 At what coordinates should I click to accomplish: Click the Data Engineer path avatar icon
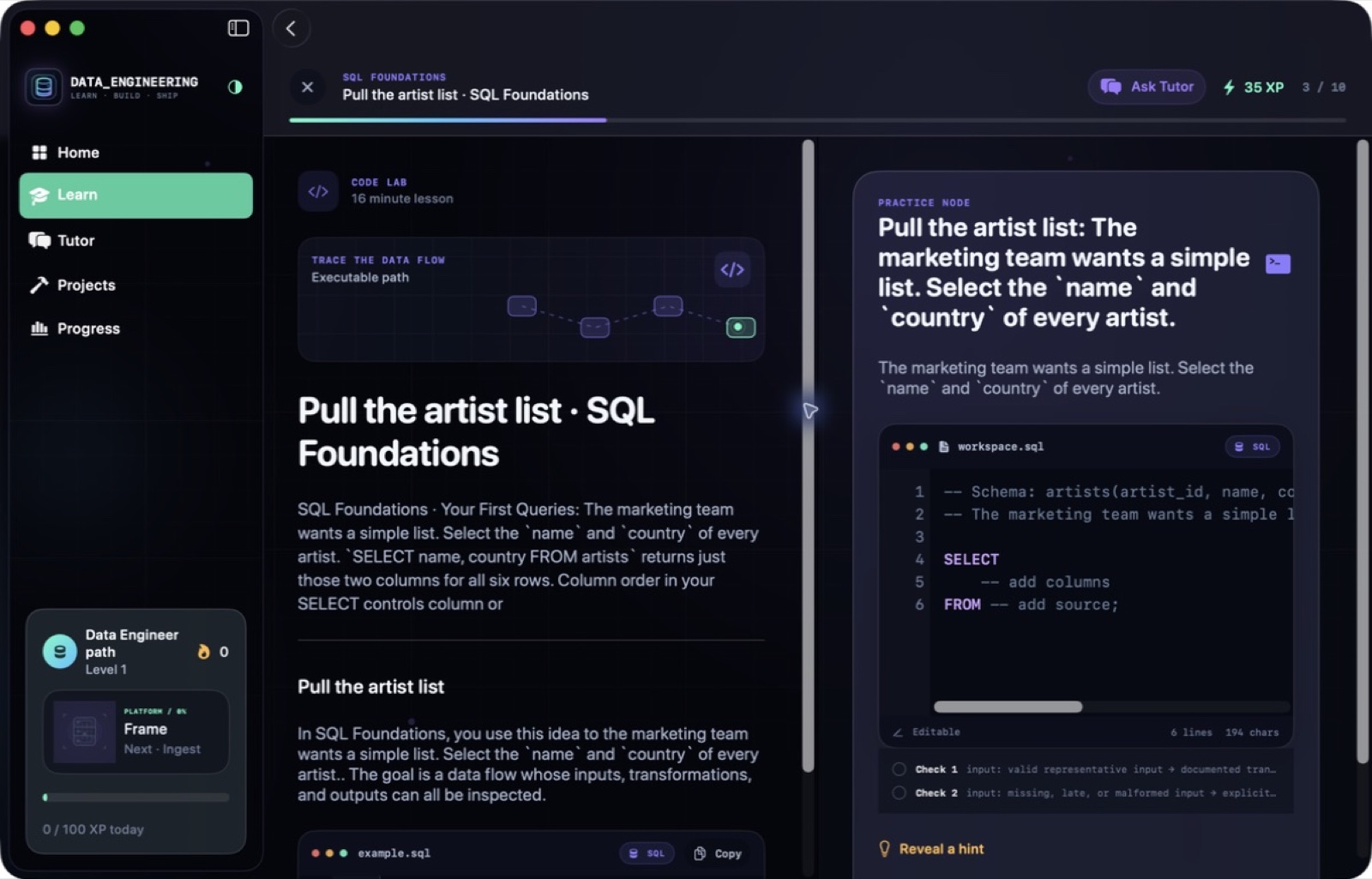pos(60,652)
